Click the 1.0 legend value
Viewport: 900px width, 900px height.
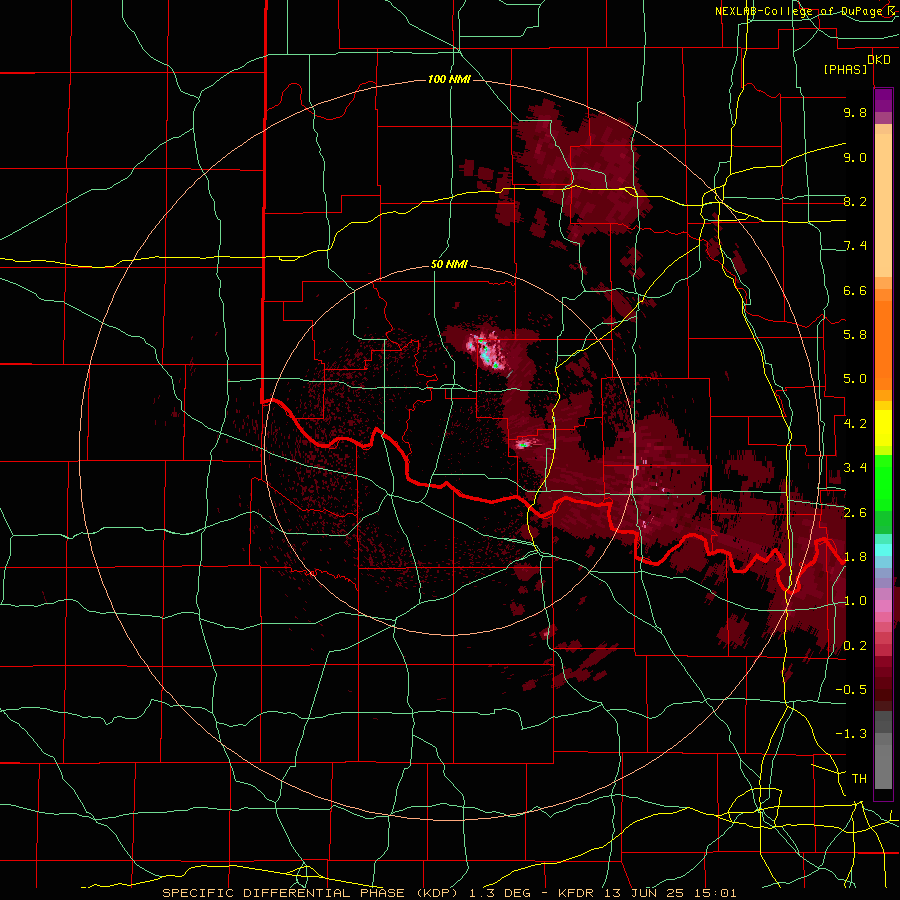tap(855, 601)
